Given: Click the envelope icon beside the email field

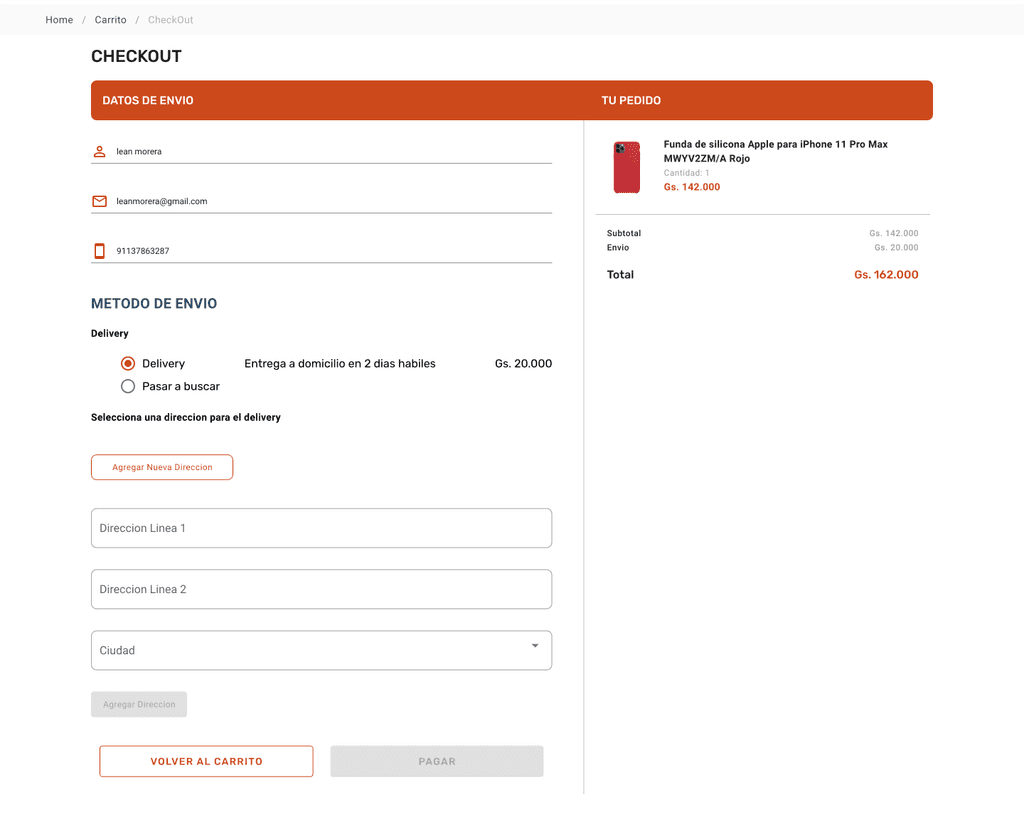Looking at the screenshot, I should click(99, 201).
